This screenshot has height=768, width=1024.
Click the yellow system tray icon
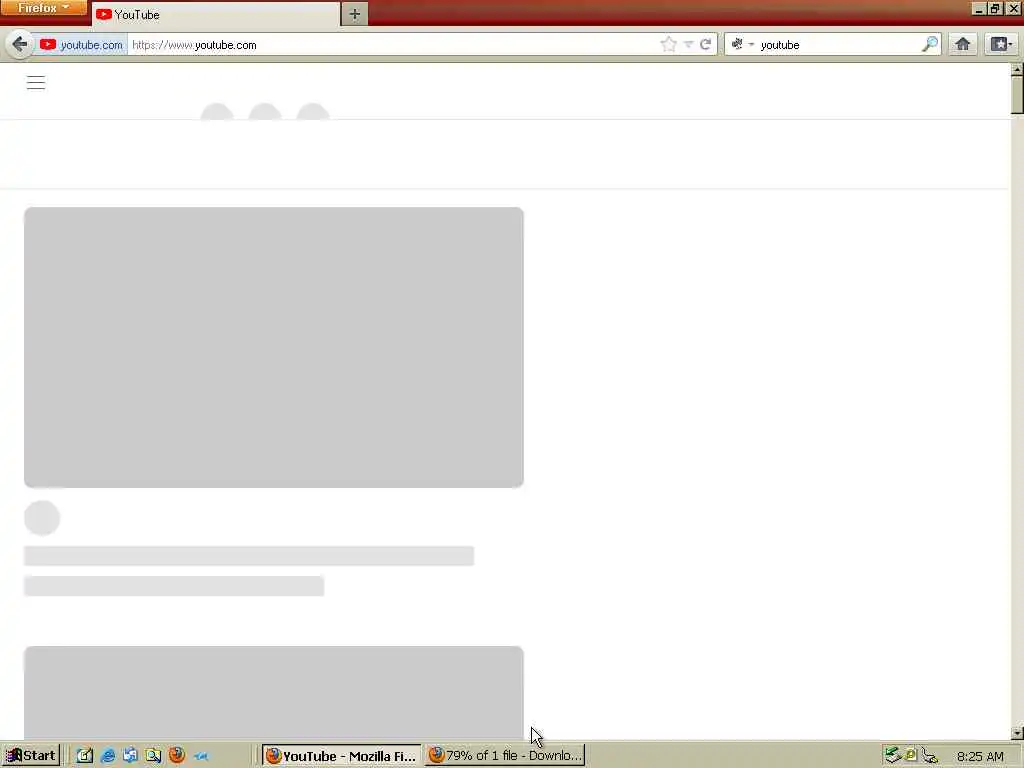click(x=910, y=755)
